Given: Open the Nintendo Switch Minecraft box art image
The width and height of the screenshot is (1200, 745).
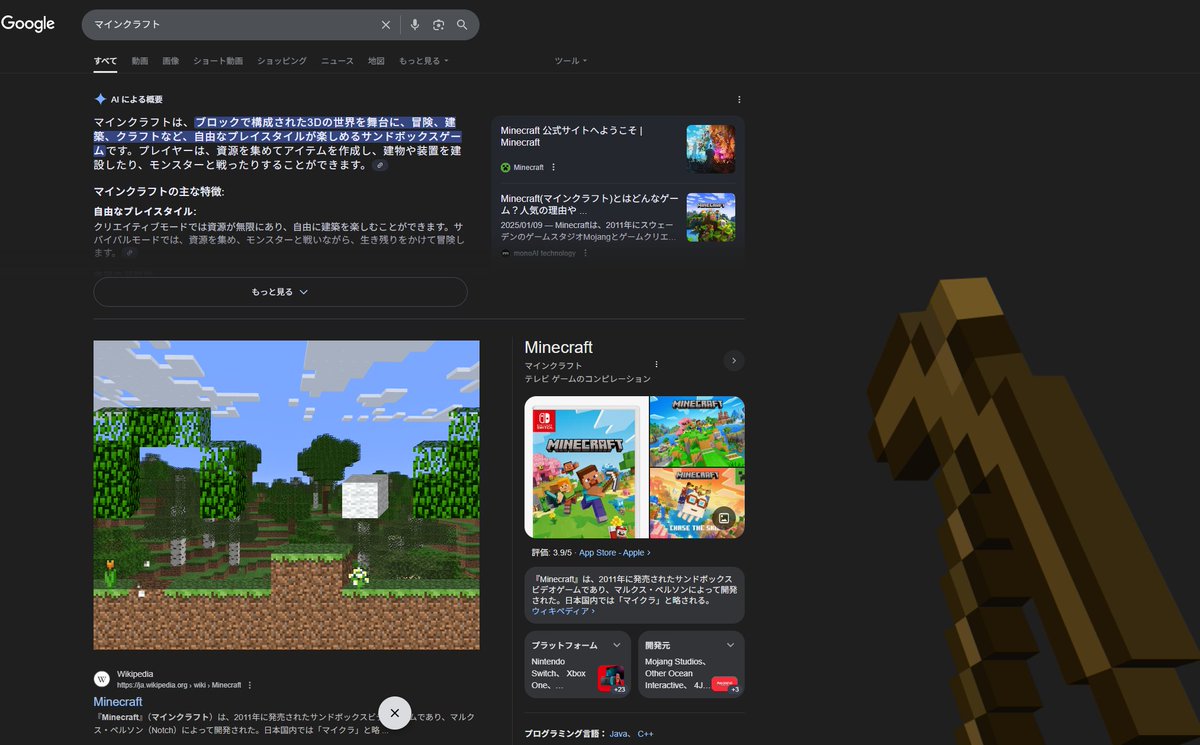Looking at the screenshot, I should coord(586,468).
